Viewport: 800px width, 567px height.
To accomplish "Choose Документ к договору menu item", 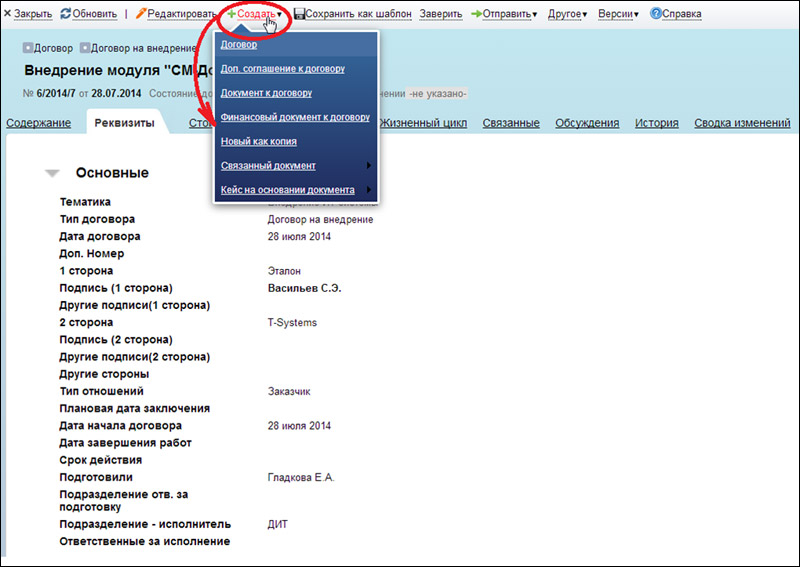I will point(266,93).
